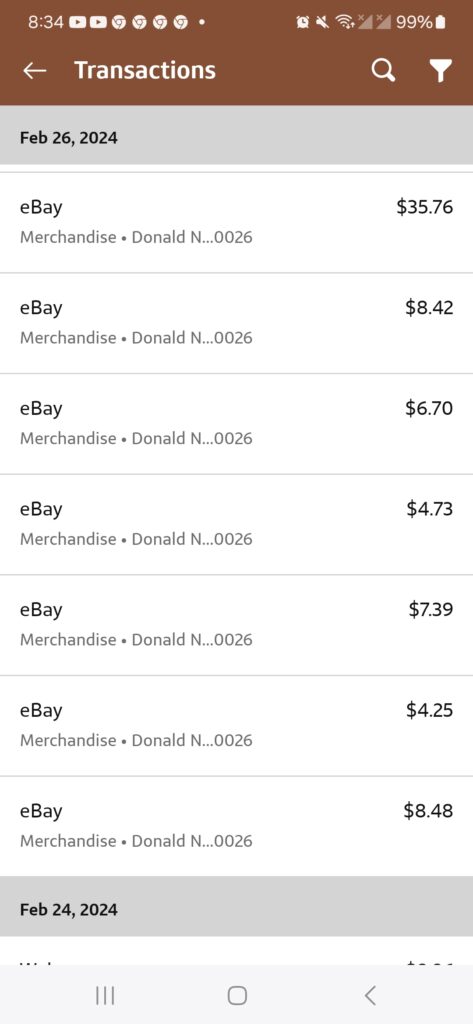Tap the battery icon in status bar
The width and height of the screenshot is (473, 1024).
click(441, 22)
